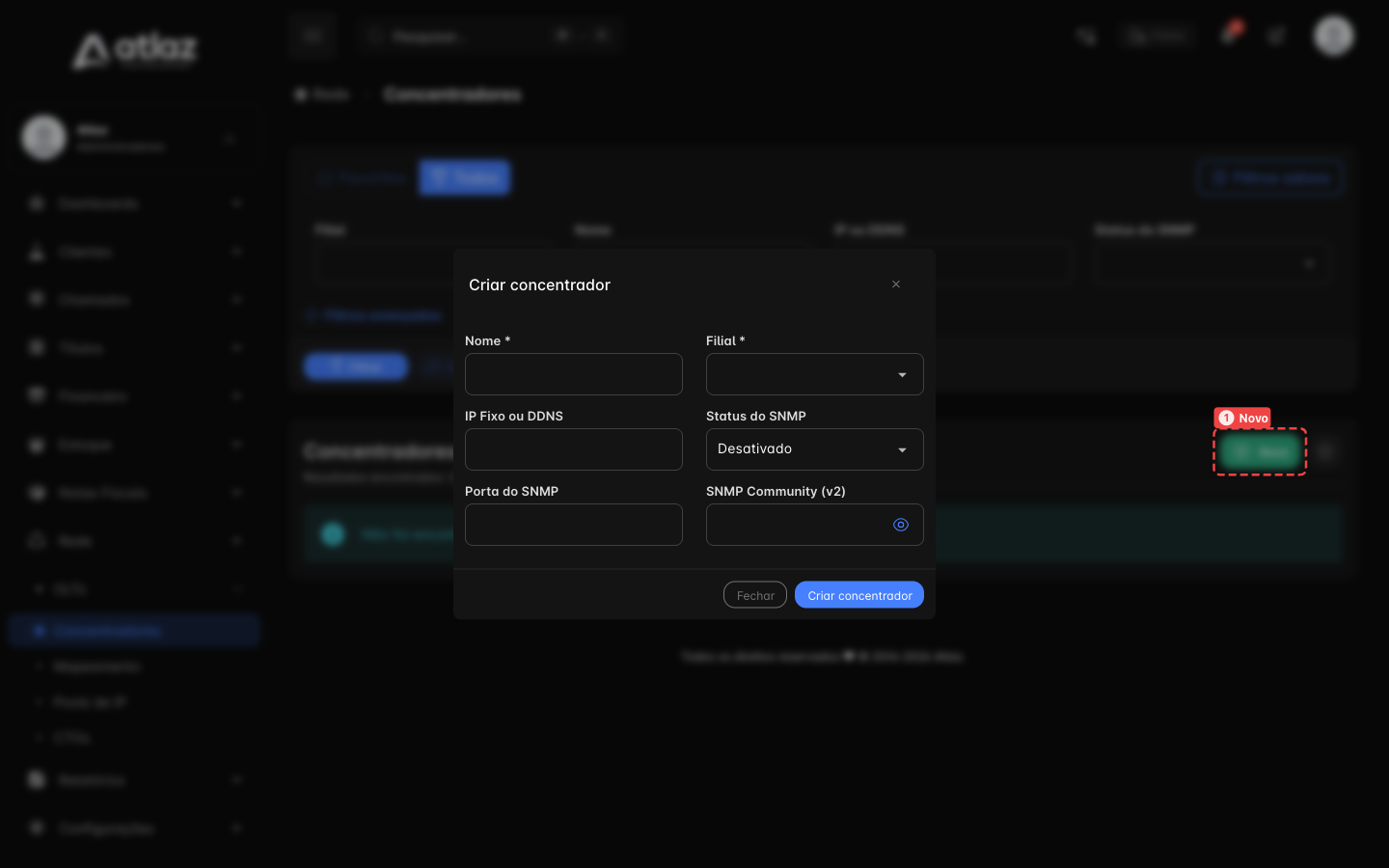Click the Fechar button

coord(755,595)
